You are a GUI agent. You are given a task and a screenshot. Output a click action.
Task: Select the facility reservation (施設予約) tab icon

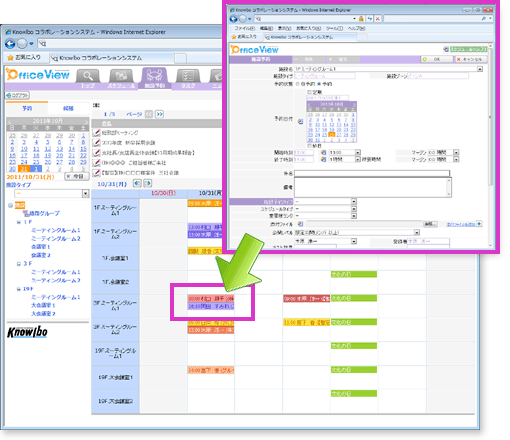pyautogui.click(x=155, y=75)
